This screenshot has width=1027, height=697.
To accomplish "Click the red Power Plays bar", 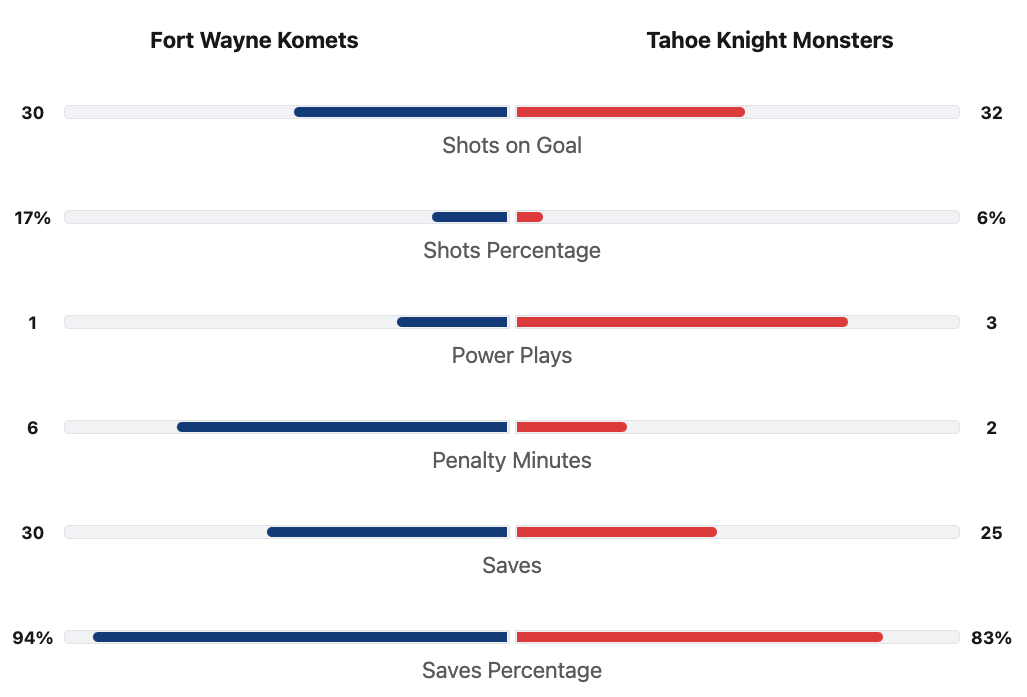I will [x=682, y=322].
